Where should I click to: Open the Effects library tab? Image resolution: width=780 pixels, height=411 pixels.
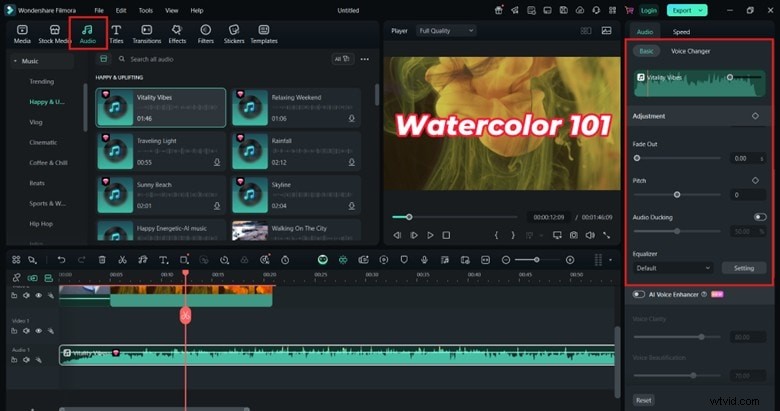click(x=177, y=34)
